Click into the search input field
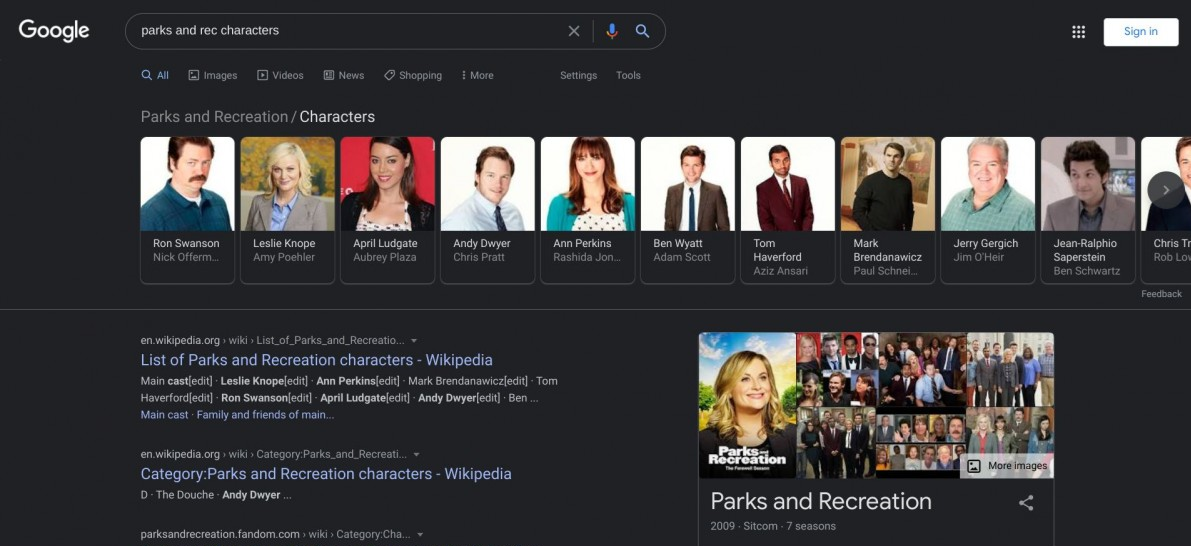The height and width of the screenshot is (546, 1191). (x=349, y=31)
